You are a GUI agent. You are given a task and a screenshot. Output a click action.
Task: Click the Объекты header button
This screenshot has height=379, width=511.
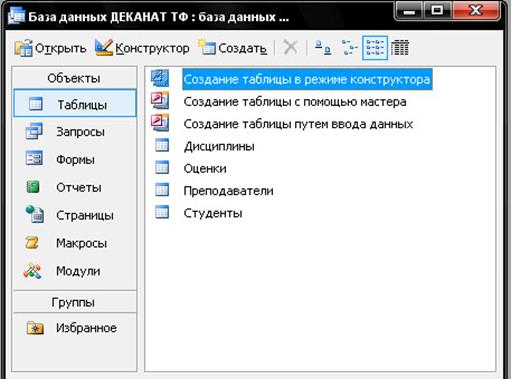pyautogui.click(x=75, y=78)
